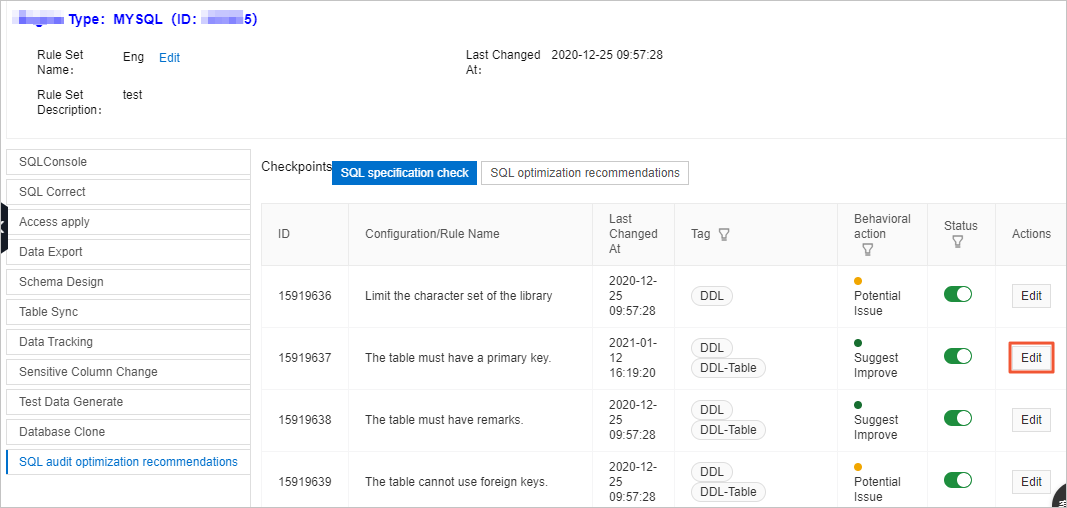
Task: Select 'The table must have remarks.'
Action: click(x=444, y=420)
